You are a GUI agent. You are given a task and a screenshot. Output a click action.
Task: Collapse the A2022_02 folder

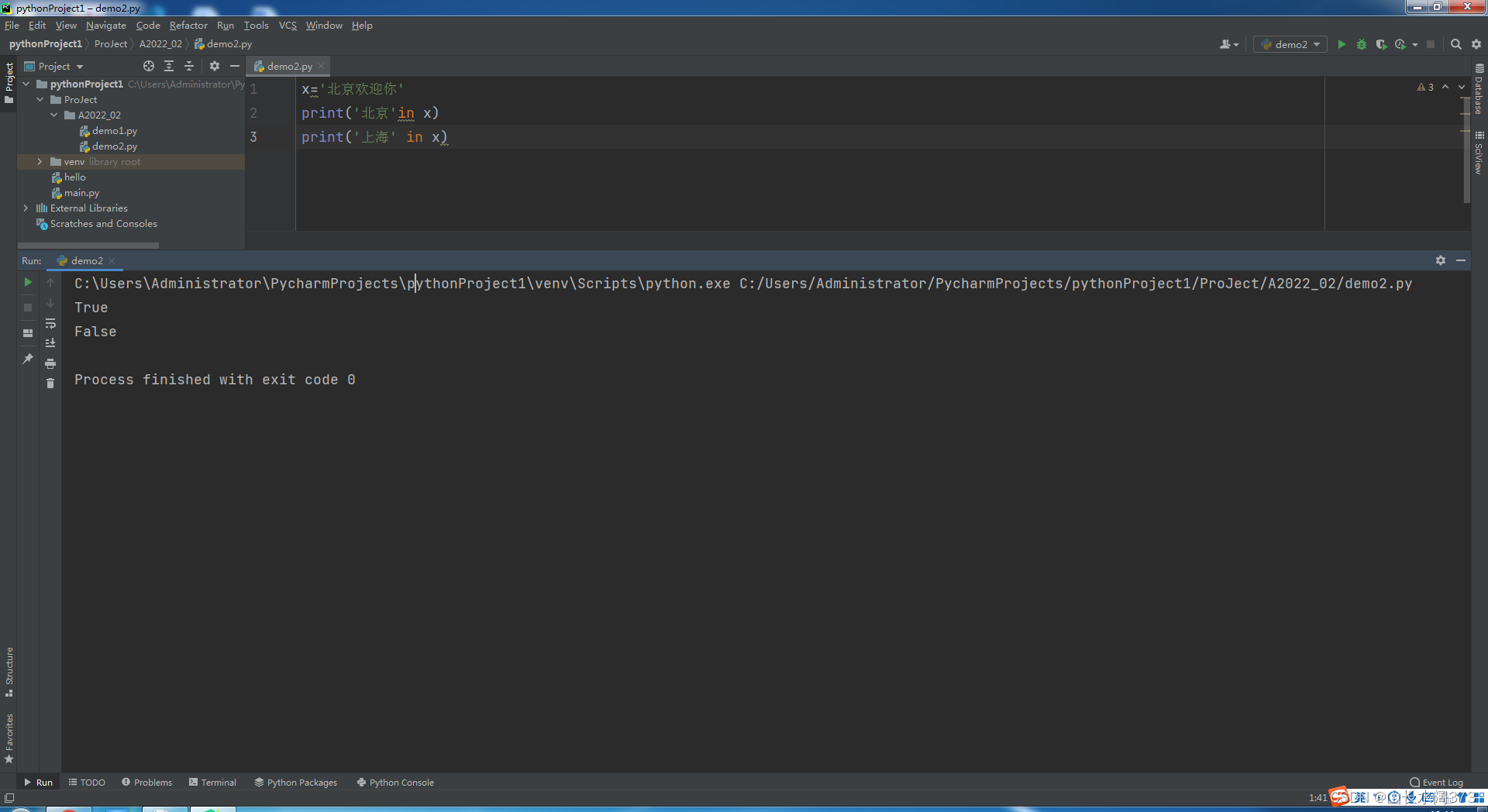(x=54, y=115)
